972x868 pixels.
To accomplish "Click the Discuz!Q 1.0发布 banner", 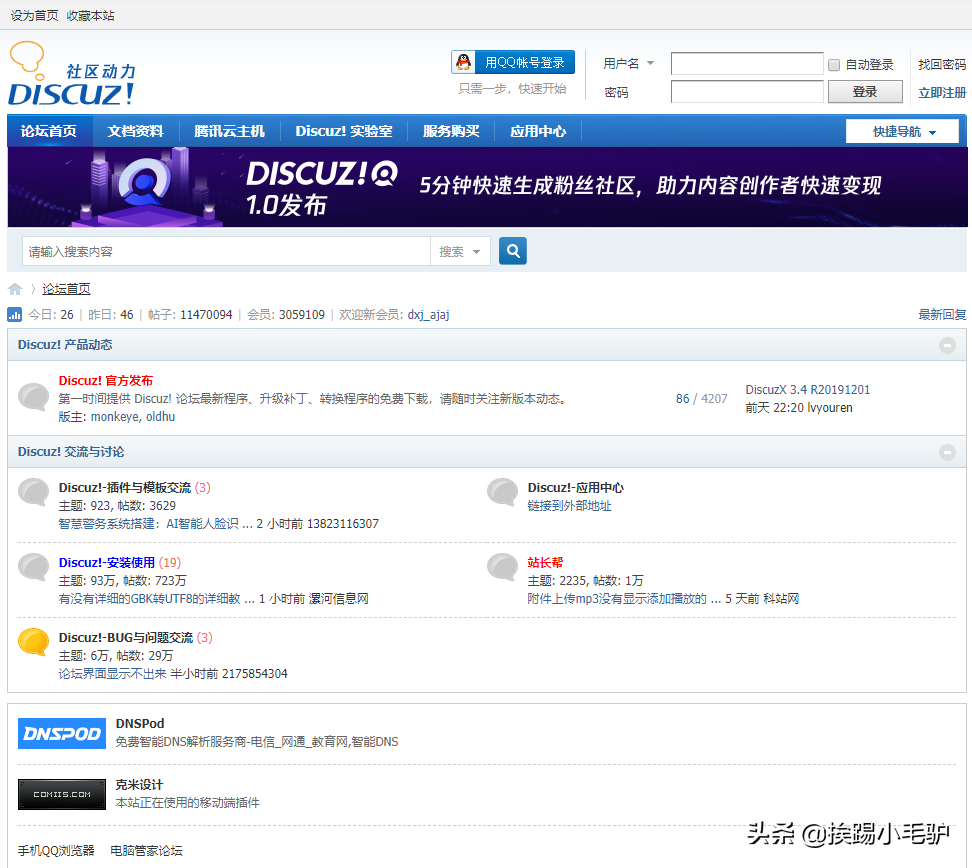I will pos(487,187).
